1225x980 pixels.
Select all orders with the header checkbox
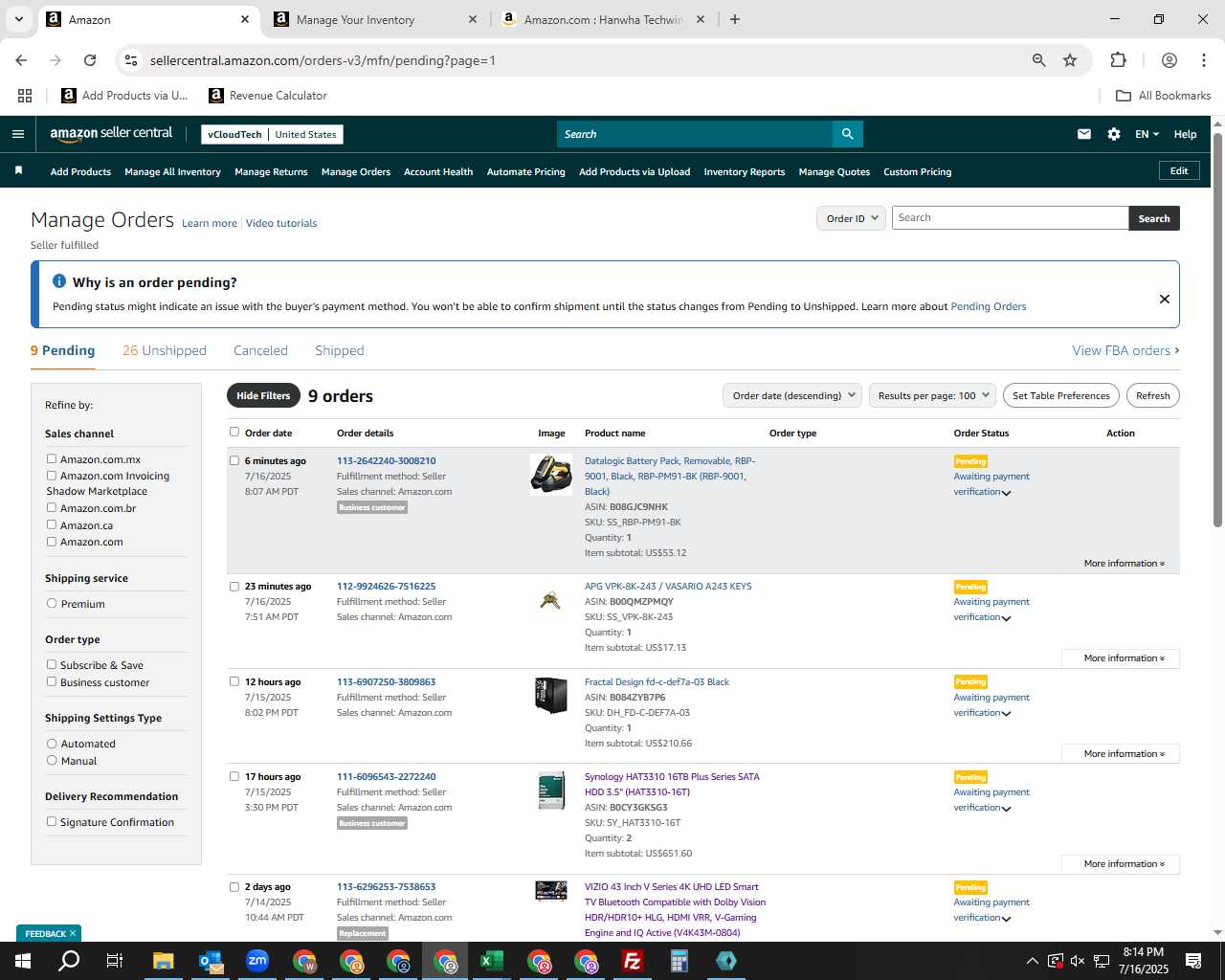point(234,432)
